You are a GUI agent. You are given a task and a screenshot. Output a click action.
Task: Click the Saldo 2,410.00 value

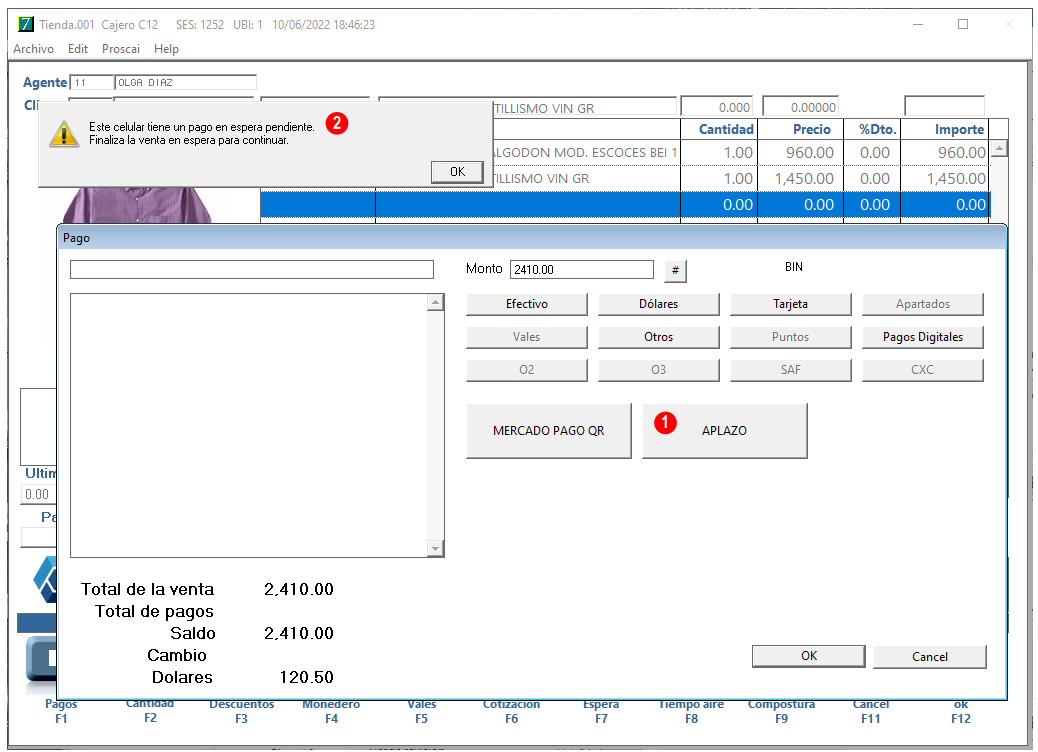tap(299, 634)
